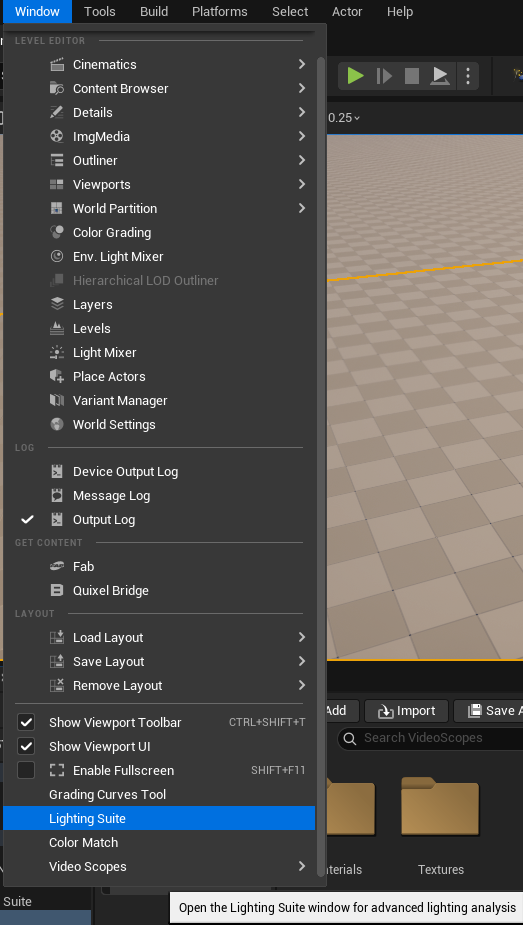Check the Enable Fullscreen checkbox
This screenshot has height=925, width=523.
click(x=26, y=770)
